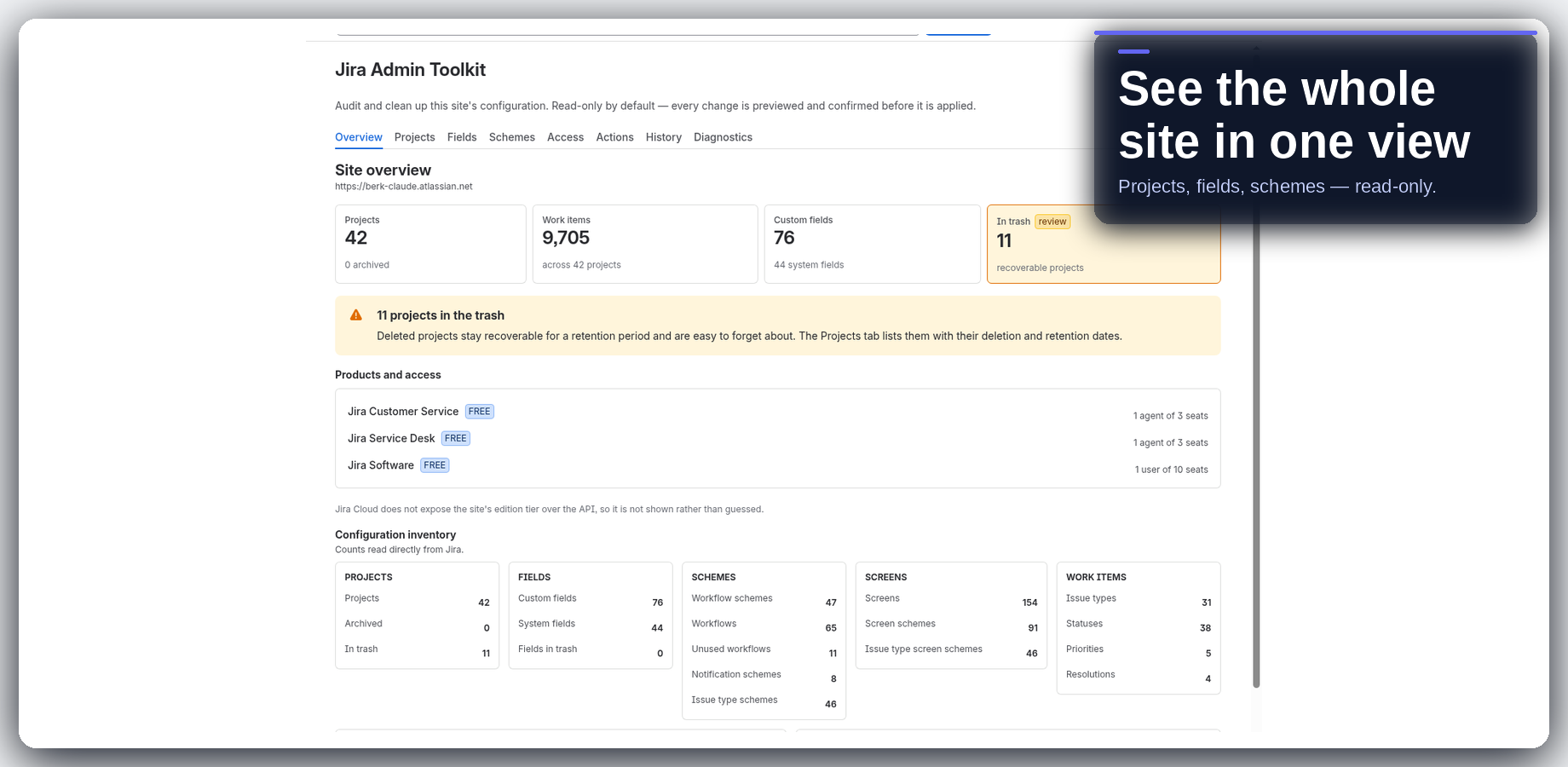Viewport: 1568px width, 767px height.
Task: Select the Access tab
Action: tap(565, 137)
